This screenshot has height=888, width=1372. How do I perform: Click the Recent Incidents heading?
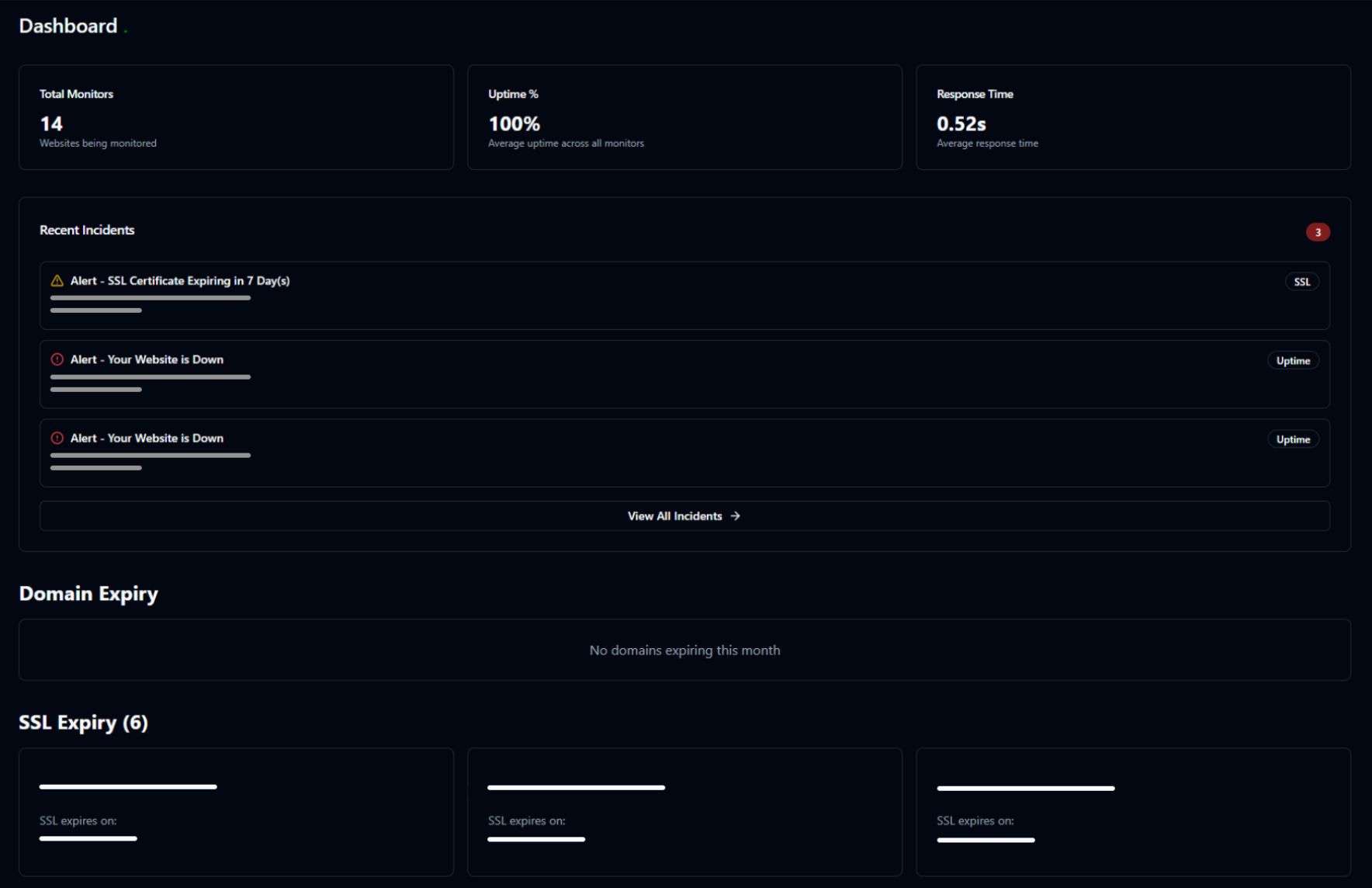87,230
